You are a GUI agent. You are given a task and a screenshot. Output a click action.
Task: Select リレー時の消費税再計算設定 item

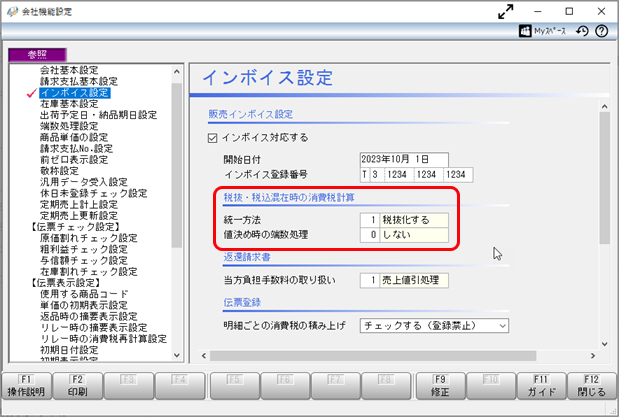103,339
